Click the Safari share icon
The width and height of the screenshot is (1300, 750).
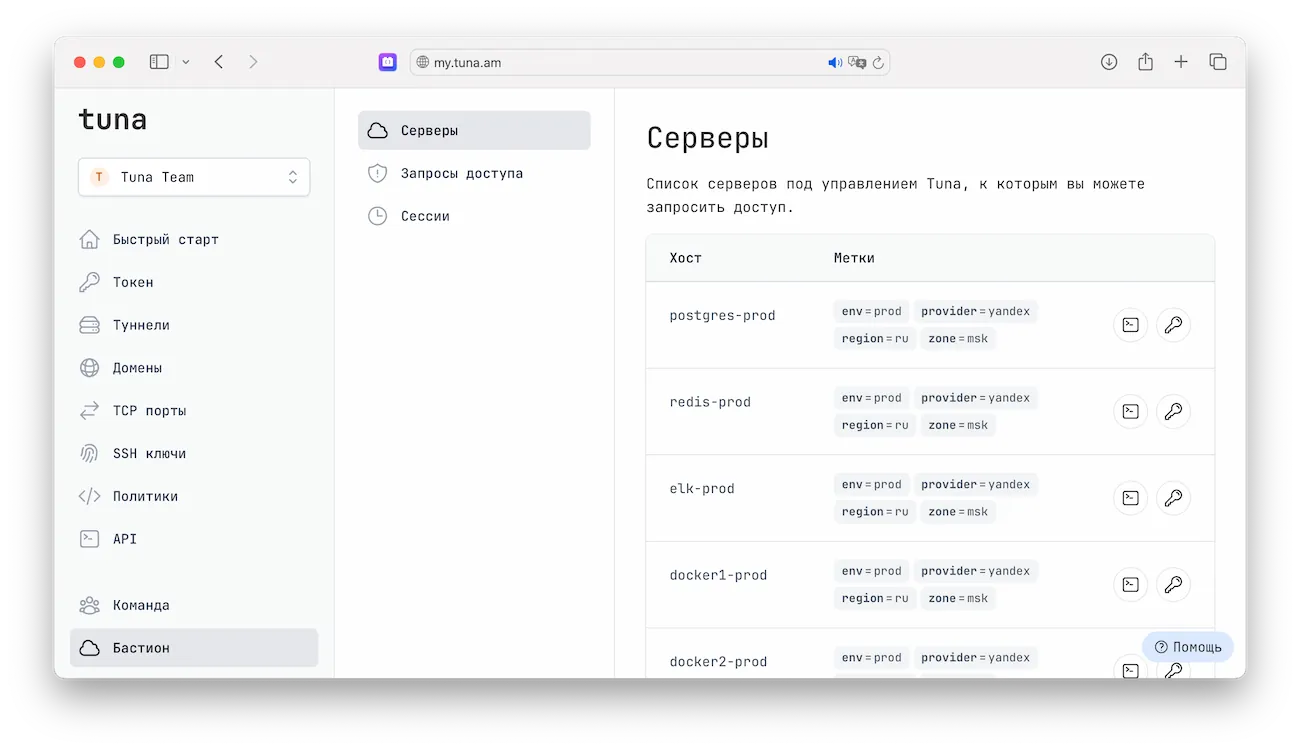coord(1145,62)
